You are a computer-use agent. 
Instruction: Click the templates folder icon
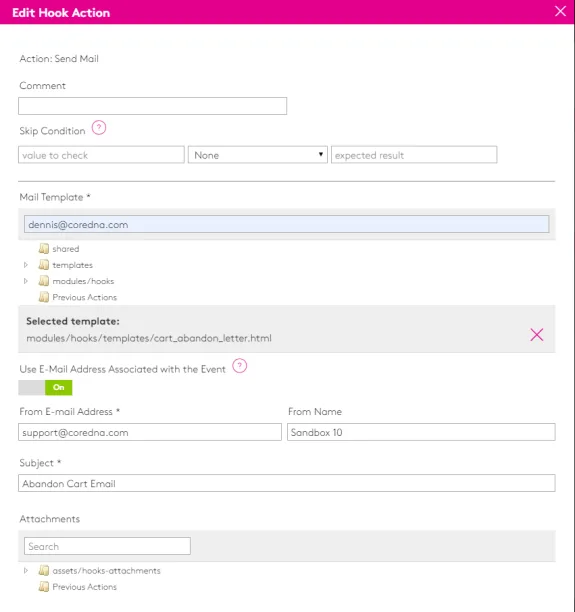(44, 265)
